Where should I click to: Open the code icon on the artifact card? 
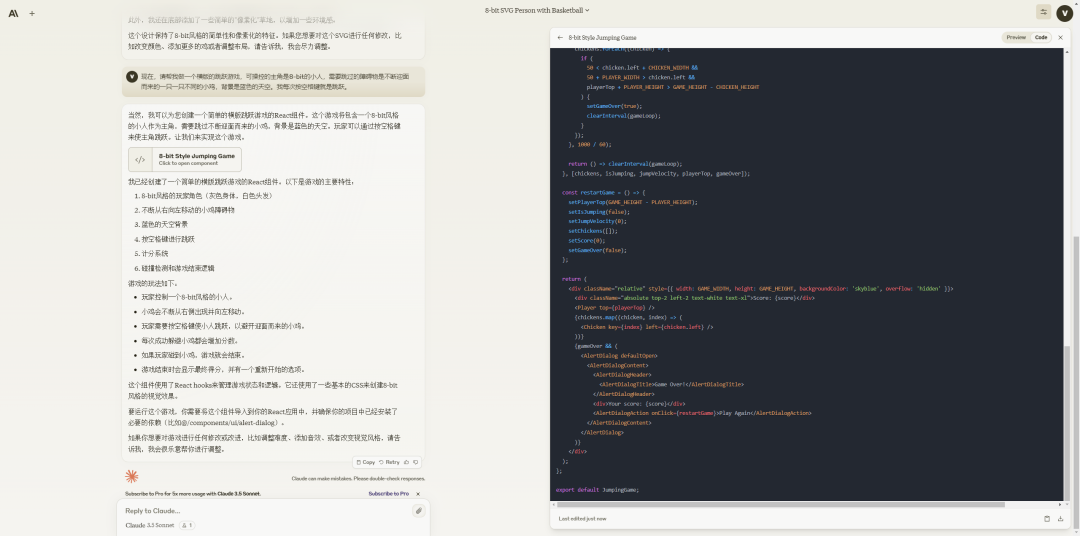(140, 160)
